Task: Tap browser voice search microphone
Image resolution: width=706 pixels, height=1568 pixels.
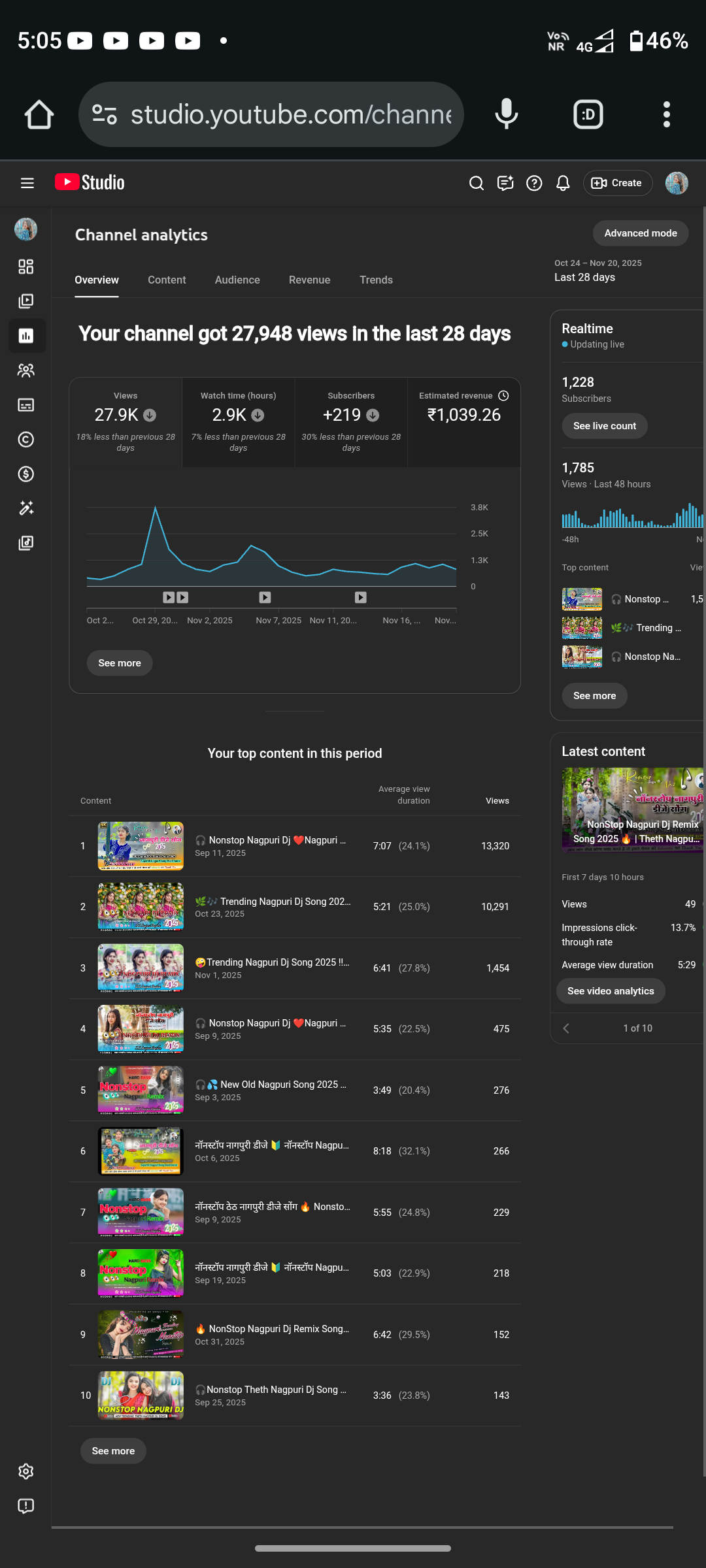Action: point(506,114)
